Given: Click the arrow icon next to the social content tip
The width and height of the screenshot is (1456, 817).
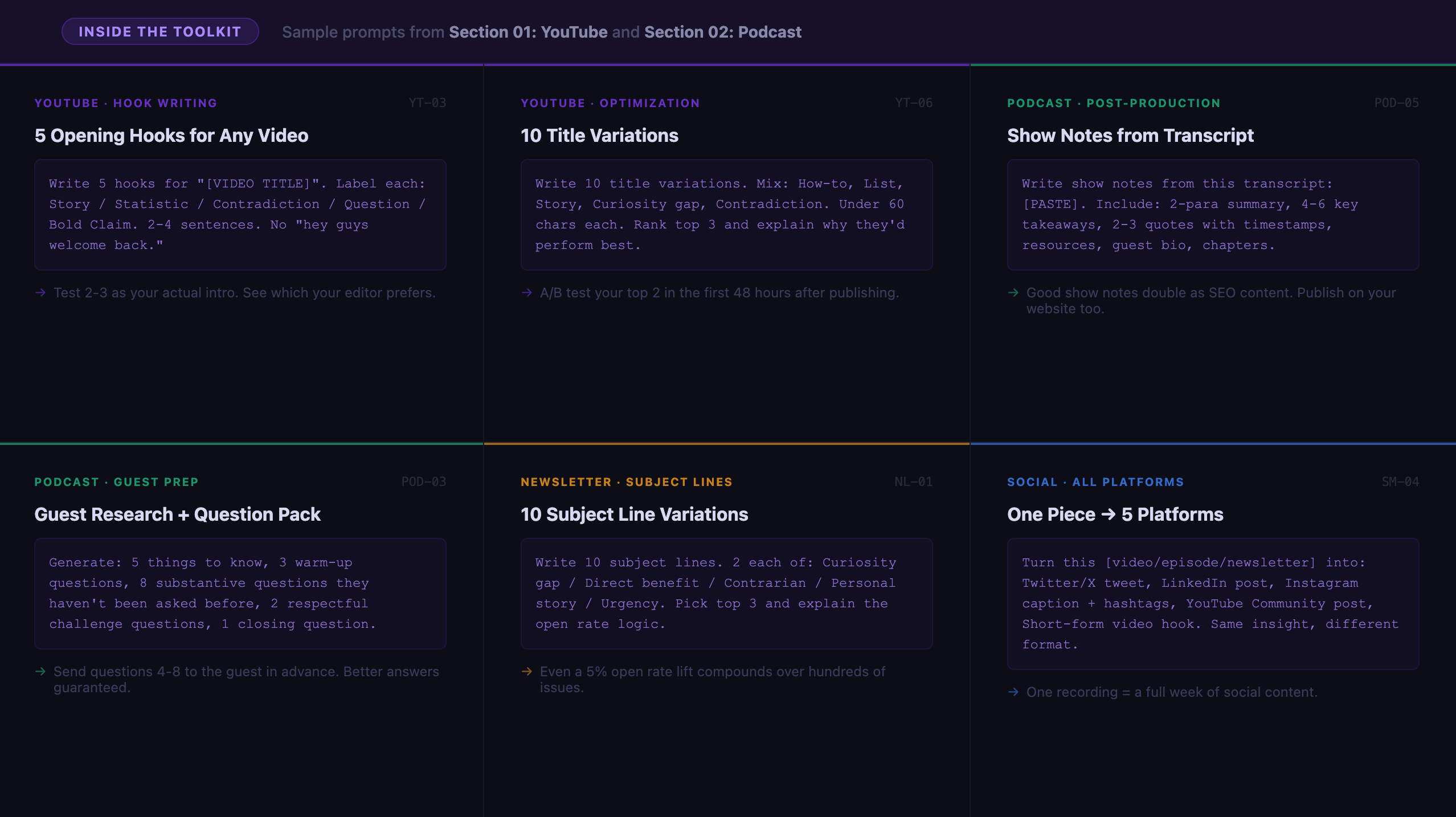Looking at the screenshot, I should (1014, 692).
